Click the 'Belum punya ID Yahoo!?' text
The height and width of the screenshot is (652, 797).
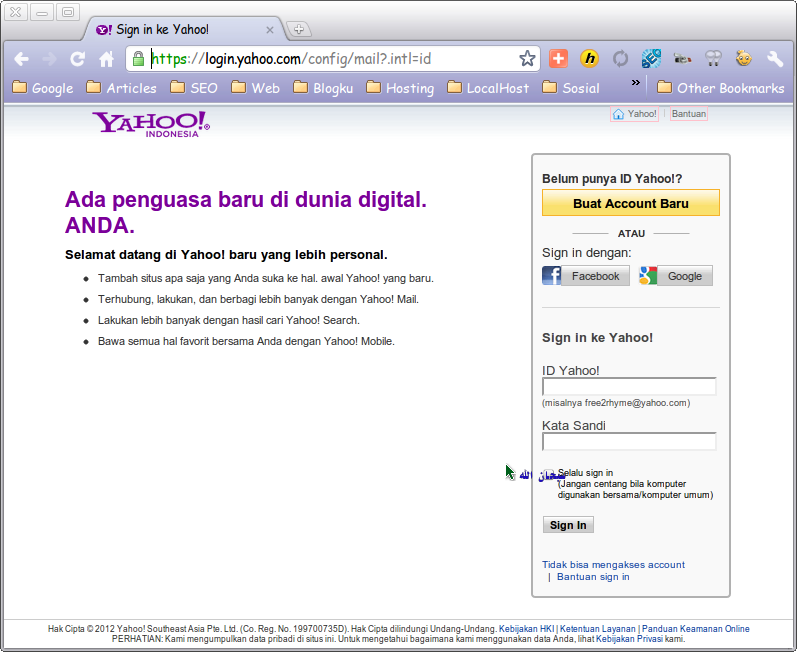point(612,179)
